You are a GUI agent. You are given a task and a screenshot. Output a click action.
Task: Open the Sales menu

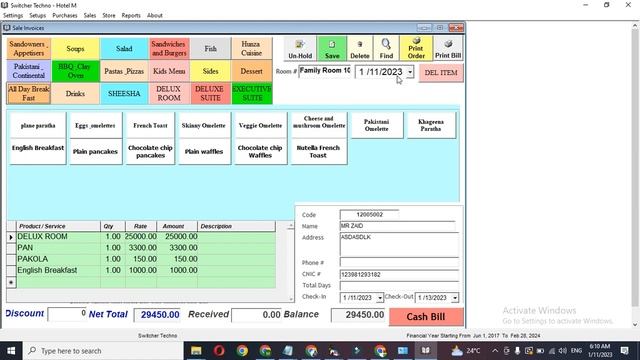coord(90,16)
